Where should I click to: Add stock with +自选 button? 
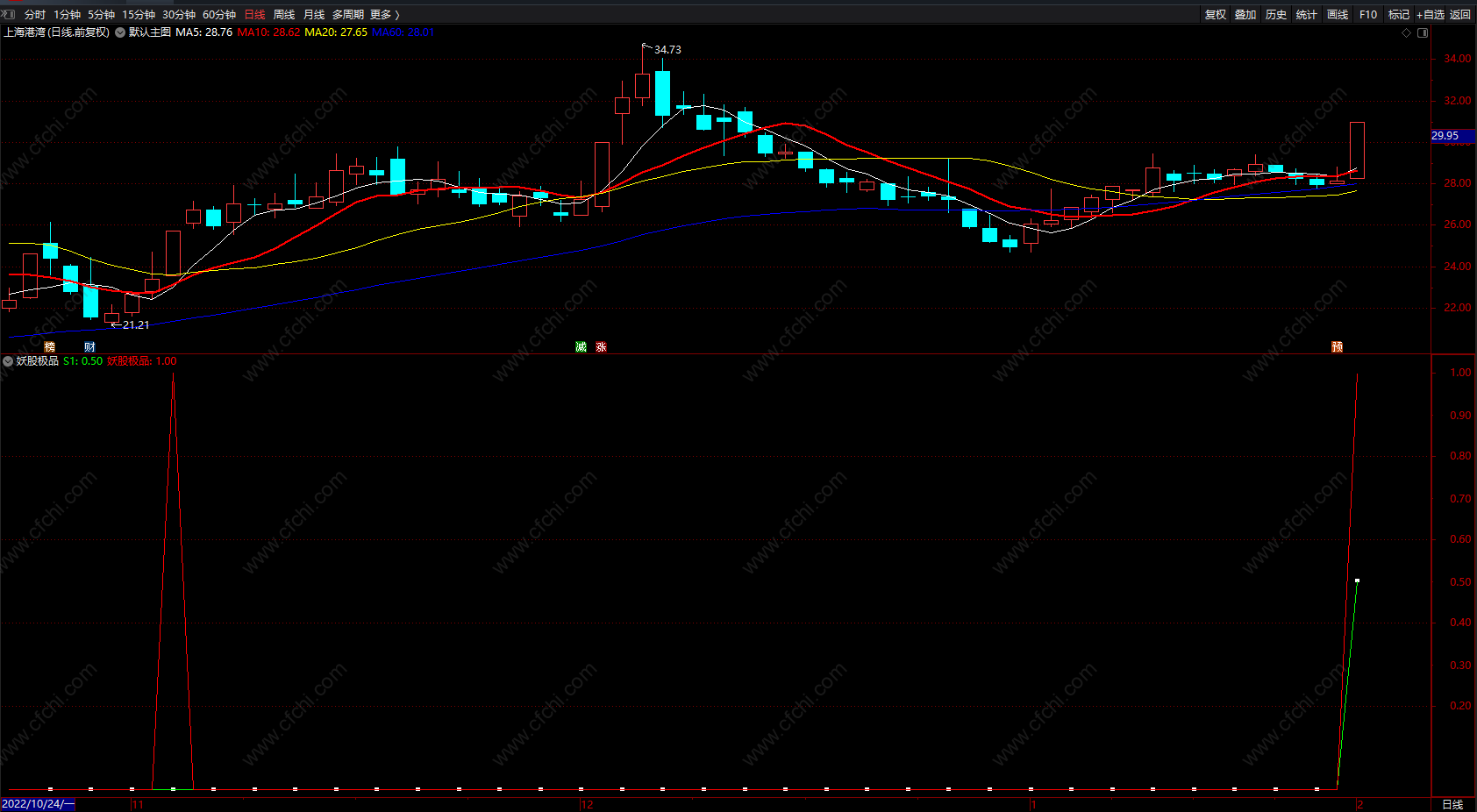pos(1430,14)
